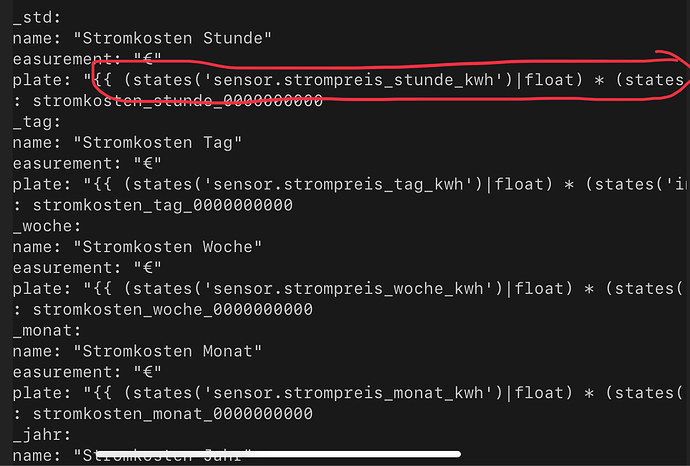Place cursor on the "_jahr:" key
The image size is (690, 466).
click(42, 435)
